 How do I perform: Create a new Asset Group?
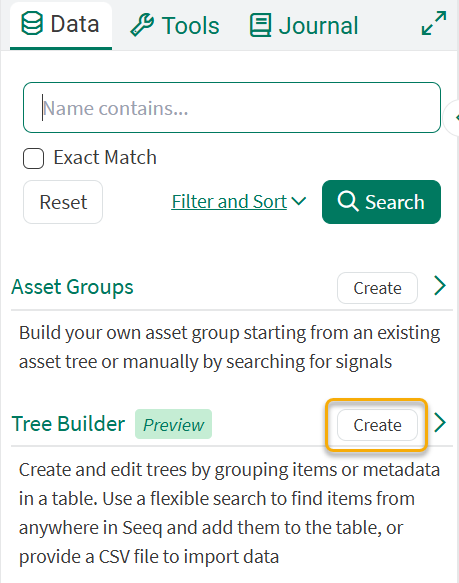(x=377, y=288)
